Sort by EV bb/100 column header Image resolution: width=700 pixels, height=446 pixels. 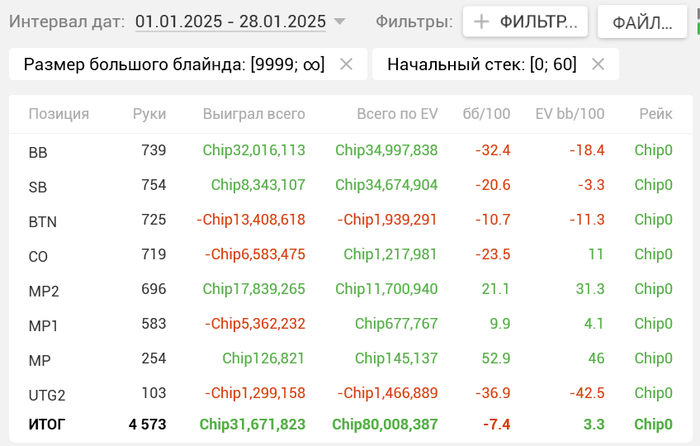coord(570,114)
